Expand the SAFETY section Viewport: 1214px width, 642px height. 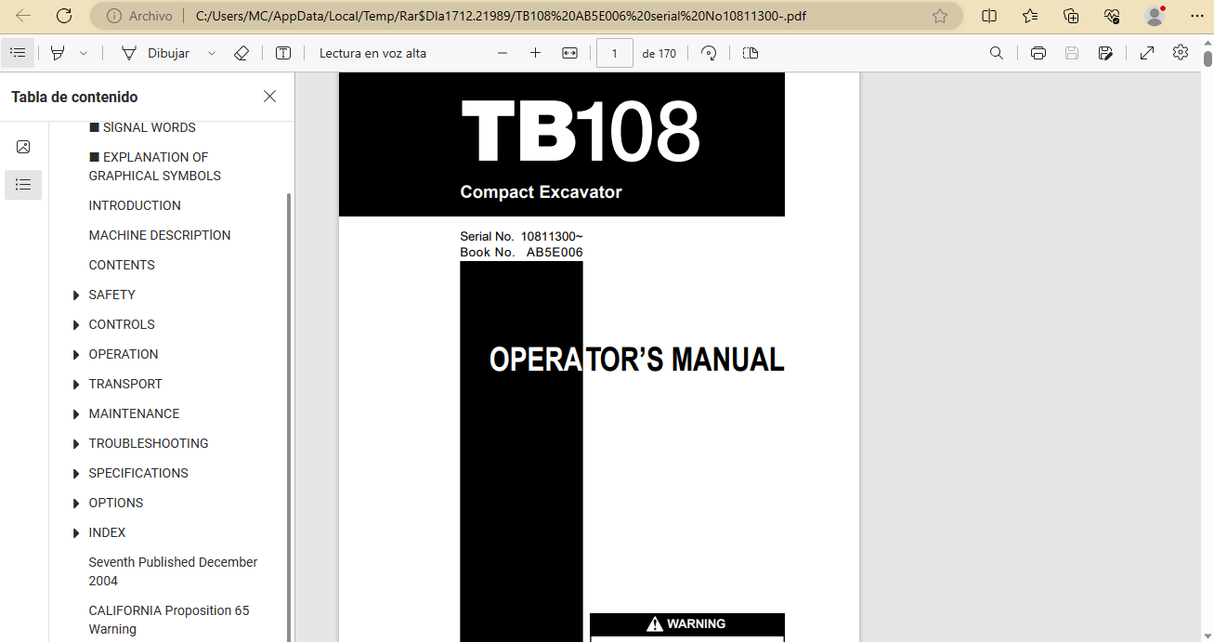[x=76, y=295]
